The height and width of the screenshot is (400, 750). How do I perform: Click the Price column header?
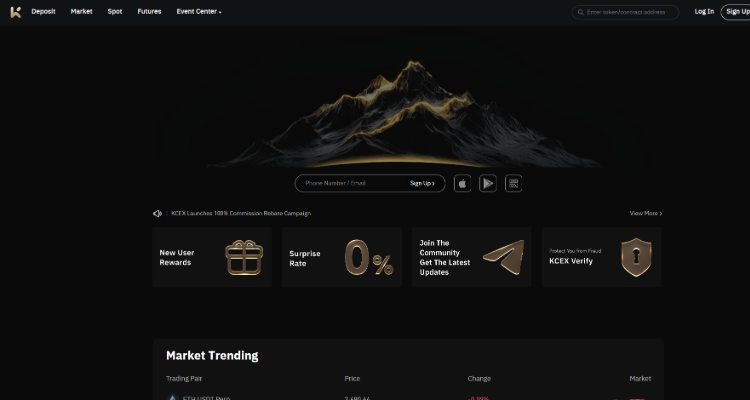(352, 378)
